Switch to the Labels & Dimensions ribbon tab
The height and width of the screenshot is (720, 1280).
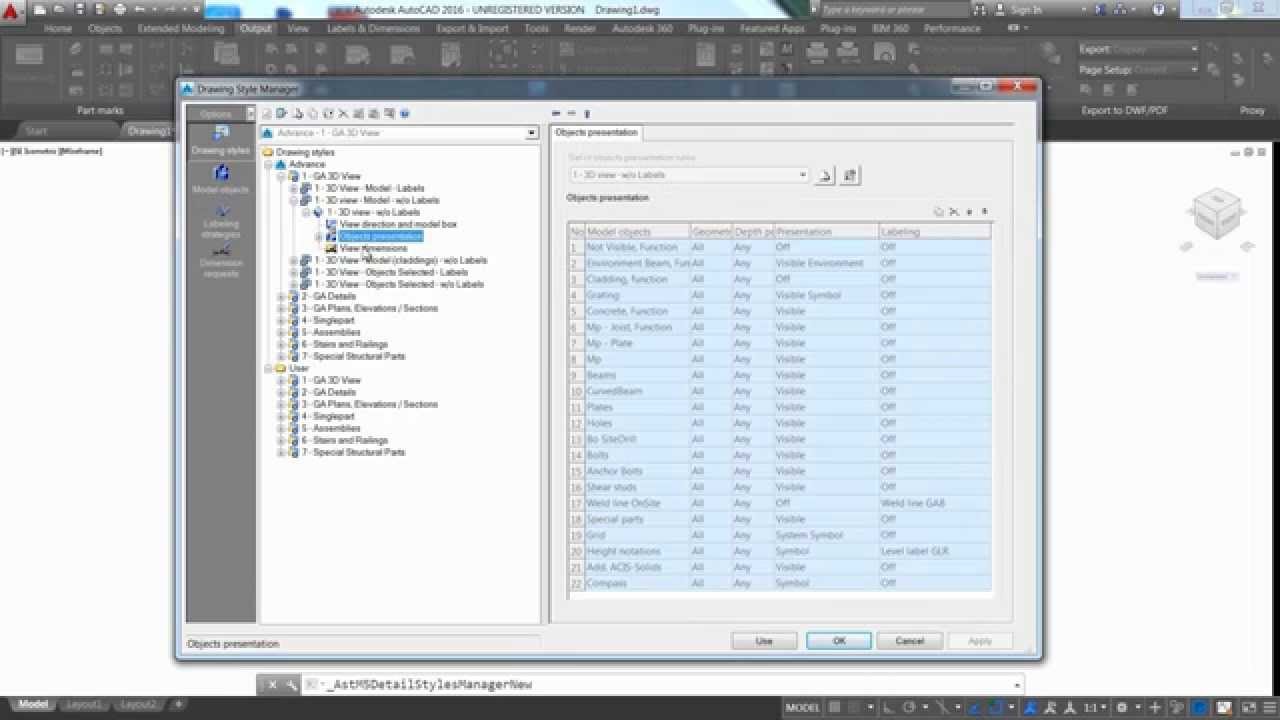(x=374, y=29)
